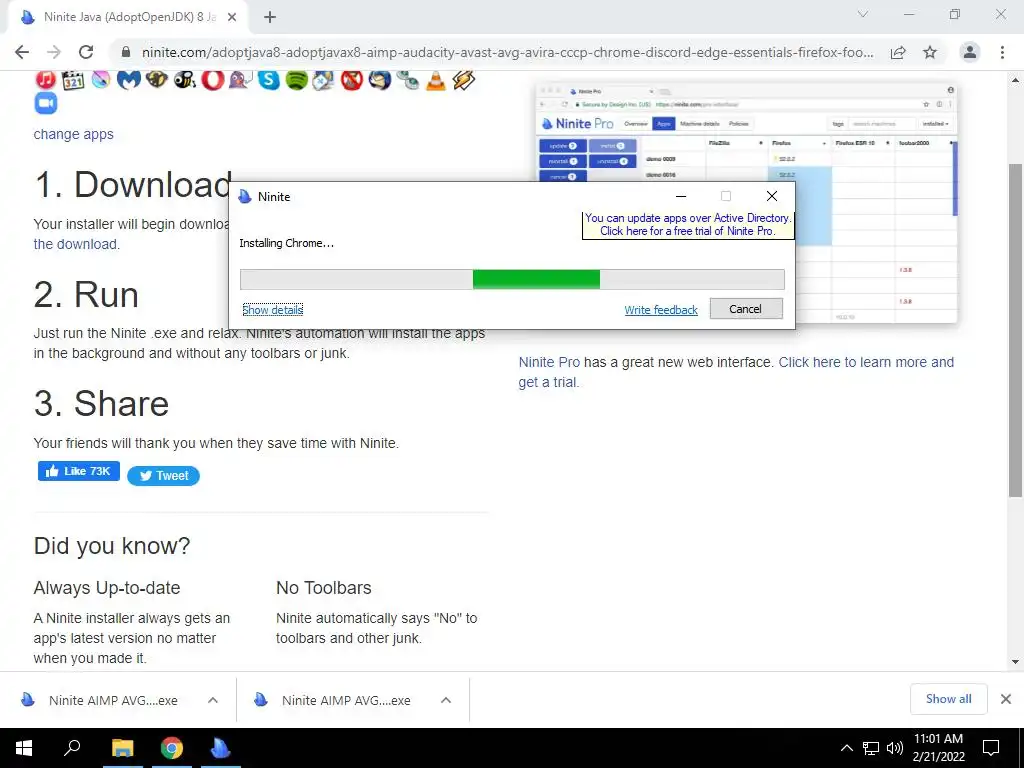The width and height of the screenshot is (1024, 768).
Task: Expand options for first download chevron
Action: (213, 700)
